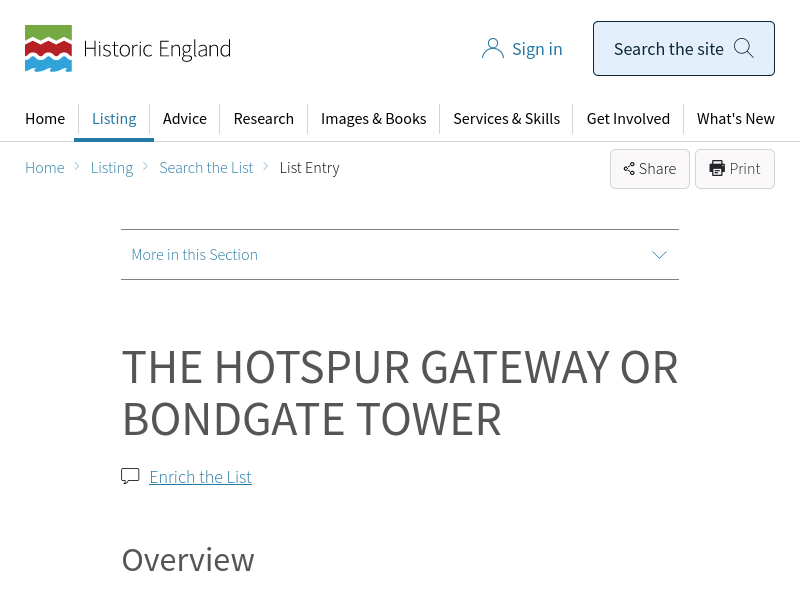Click the chevron arrow in section dropdown
800x600 pixels.
pyautogui.click(x=659, y=255)
